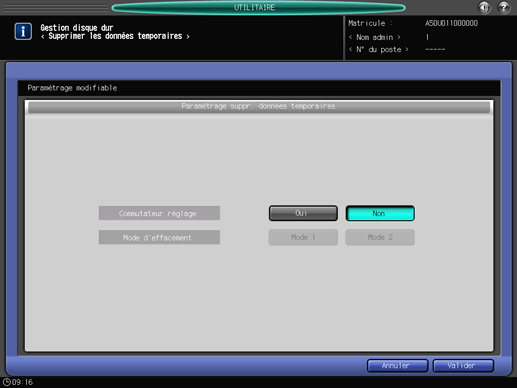
Task: Click the Paramétrage modifiable heading
Action: pyautogui.click(x=72, y=88)
